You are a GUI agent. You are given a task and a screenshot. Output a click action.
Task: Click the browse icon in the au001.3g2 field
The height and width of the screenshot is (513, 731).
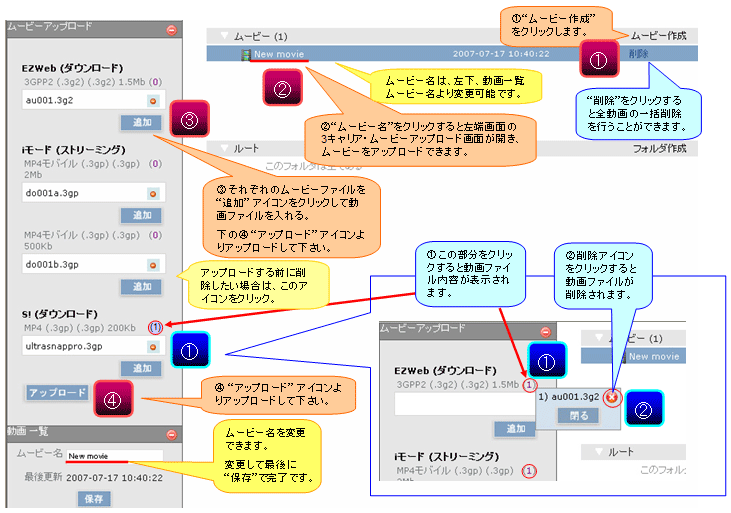(153, 100)
